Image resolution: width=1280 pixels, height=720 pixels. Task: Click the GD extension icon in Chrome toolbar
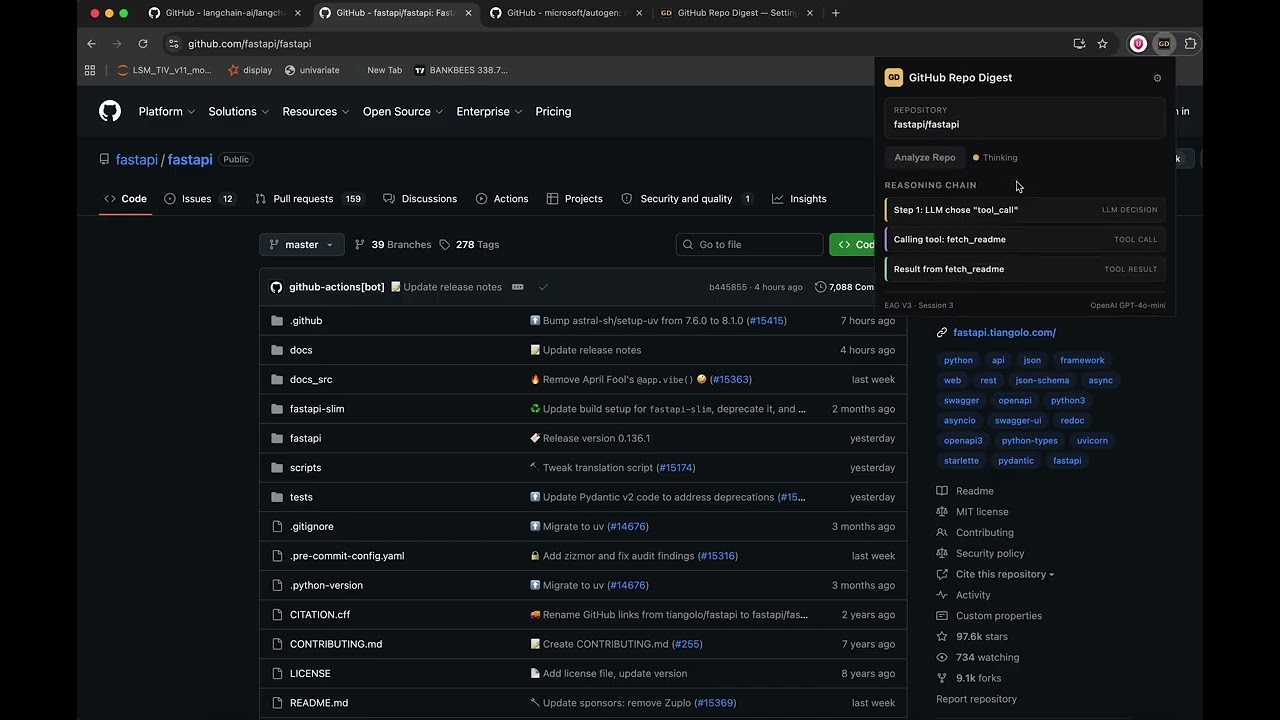[1164, 44]
